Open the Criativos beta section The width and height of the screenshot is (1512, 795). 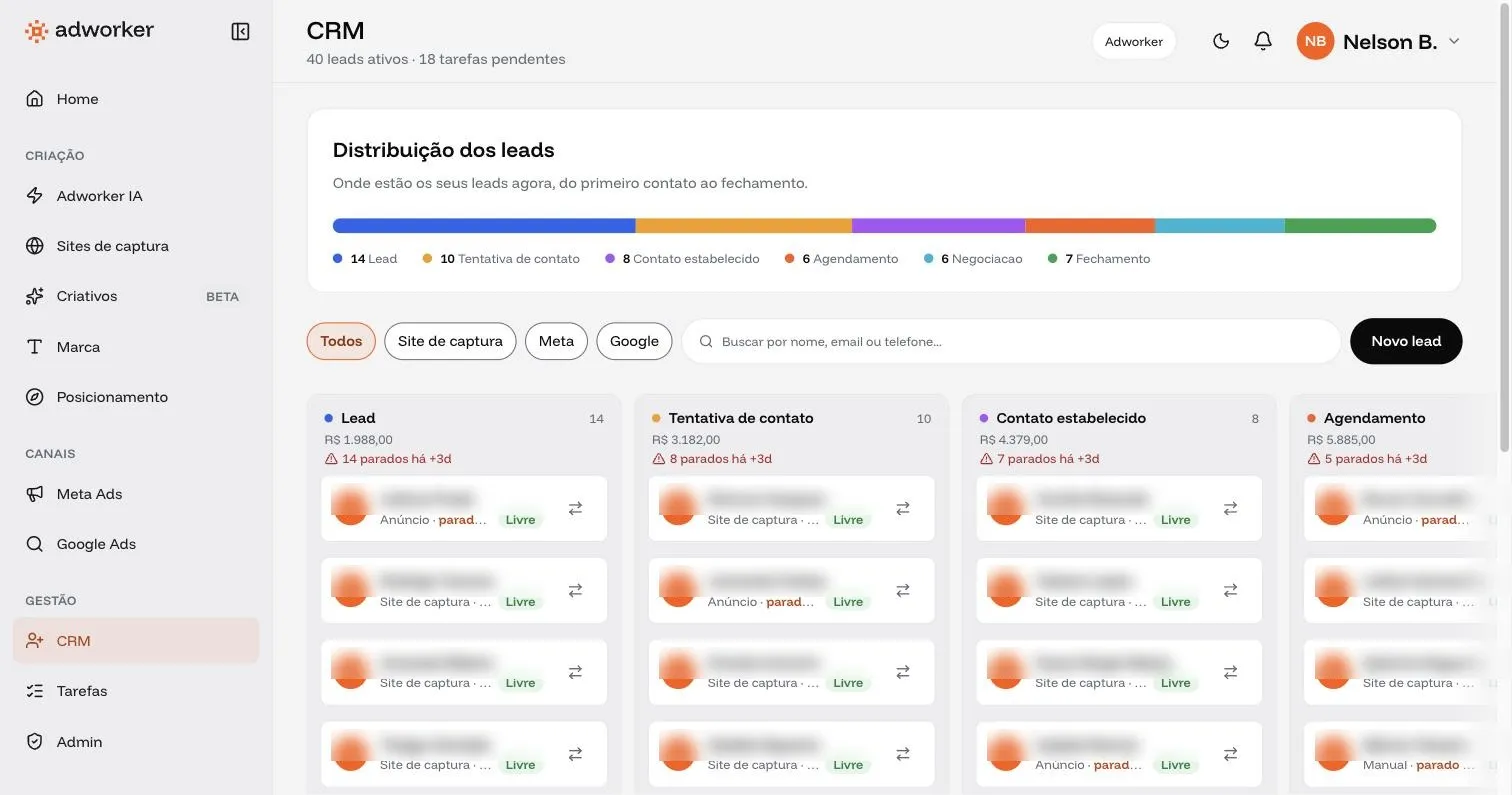click(x=136, y=296)
